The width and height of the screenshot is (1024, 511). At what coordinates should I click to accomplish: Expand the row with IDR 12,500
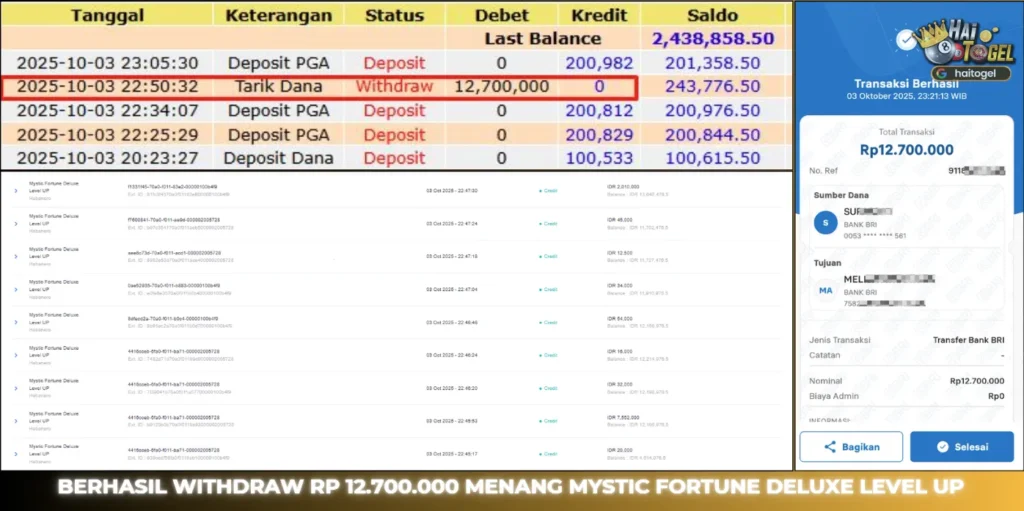pos(16,256)
